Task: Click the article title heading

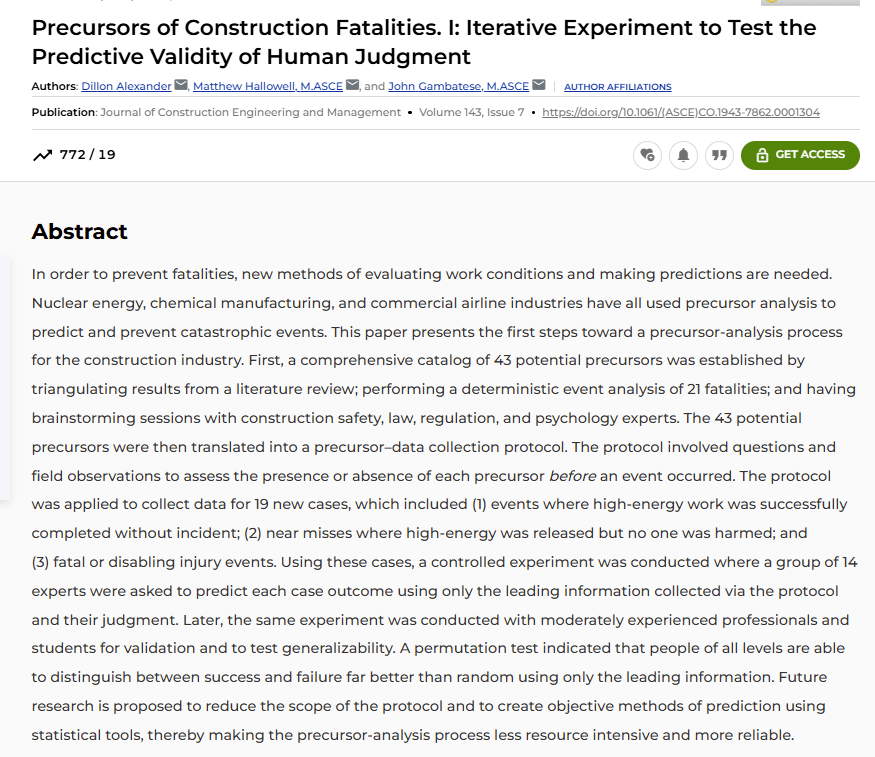Action: click(424, 42)
